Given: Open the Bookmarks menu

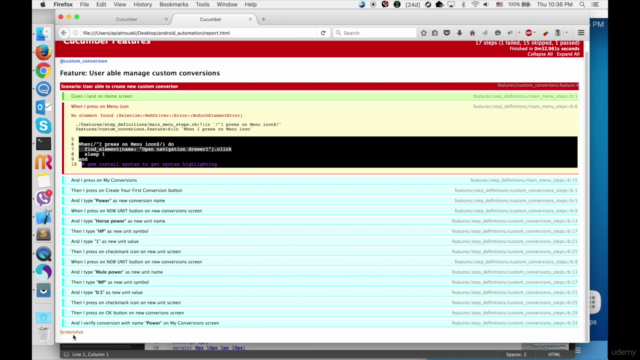Looking at the screenshot, I should (173, 4).
